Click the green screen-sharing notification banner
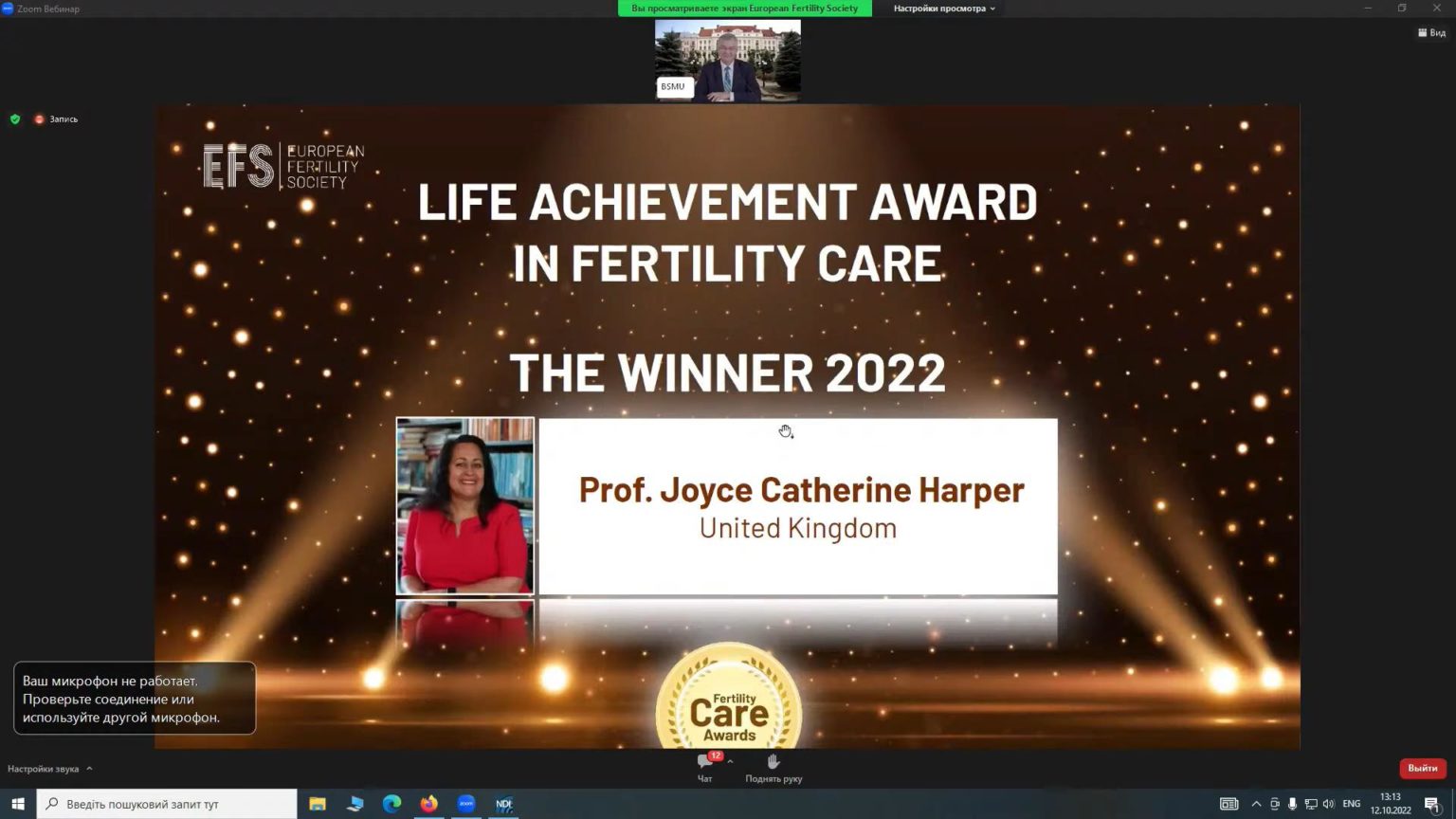Viewport: 1456px width, 819px height. pos(744,9)
